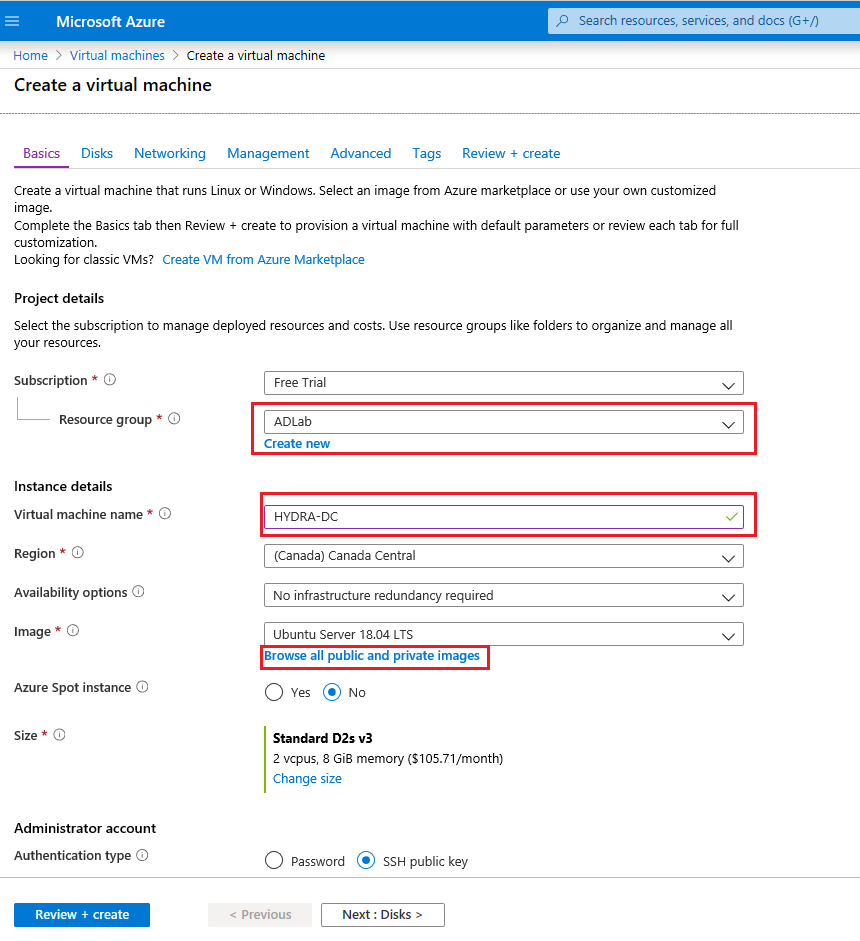Open the Availability options dropdown

pyautogui.click(x=503, y=595)
